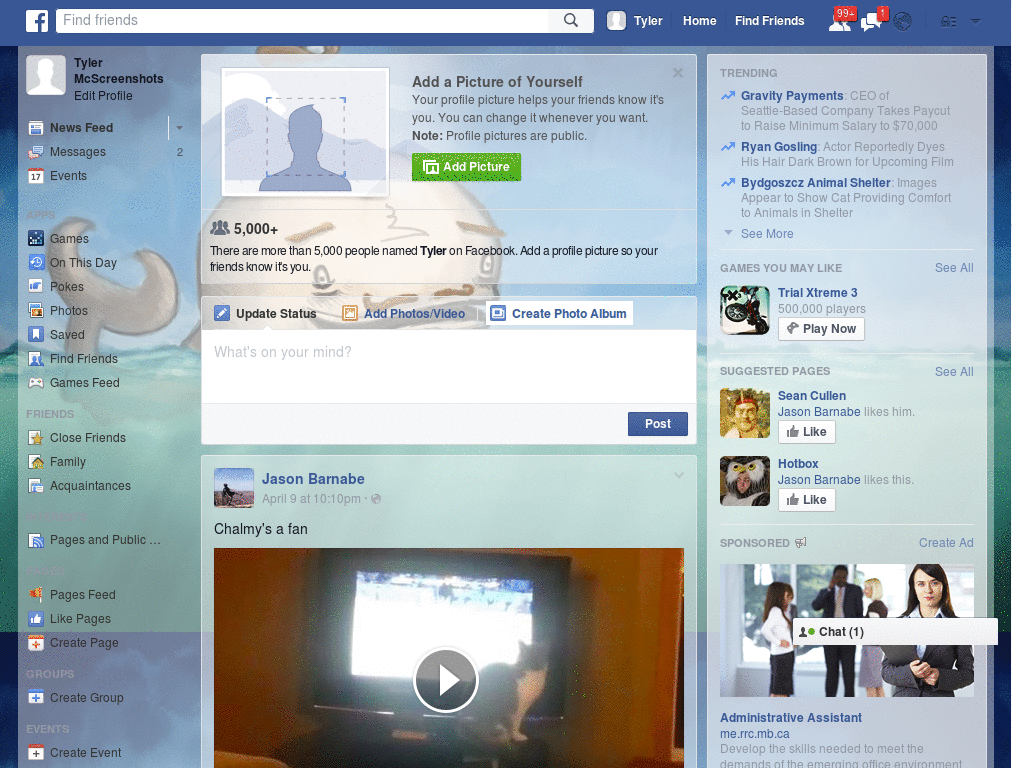
Task: Click the Games Feed controller icon
Action: [x=36, y=383]
